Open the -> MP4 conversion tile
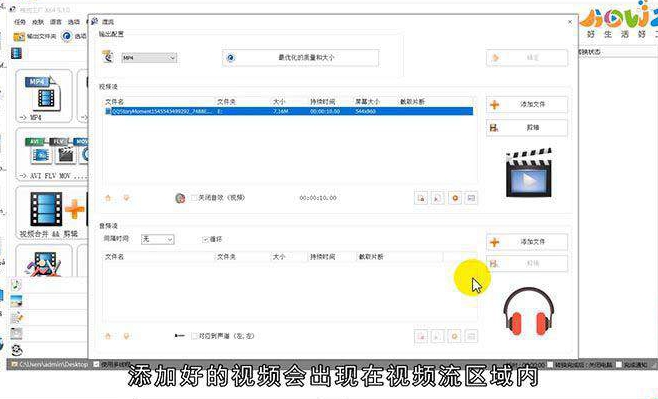The width and height of the screenshot is (658, 399). pos(44,96)
